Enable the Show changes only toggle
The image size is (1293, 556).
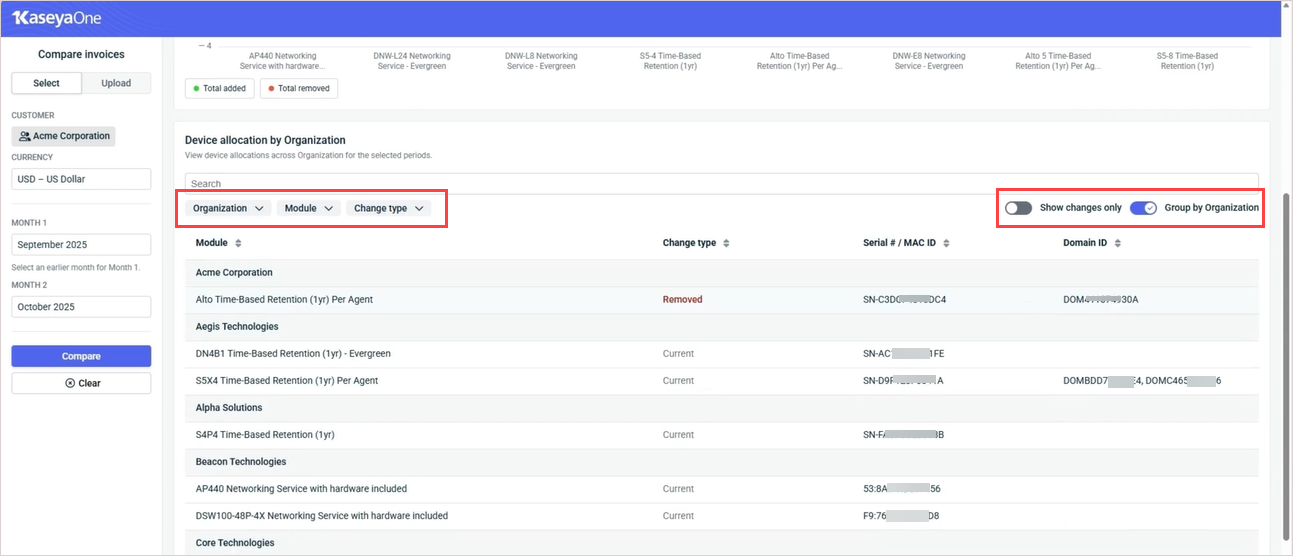(1018, 208)
